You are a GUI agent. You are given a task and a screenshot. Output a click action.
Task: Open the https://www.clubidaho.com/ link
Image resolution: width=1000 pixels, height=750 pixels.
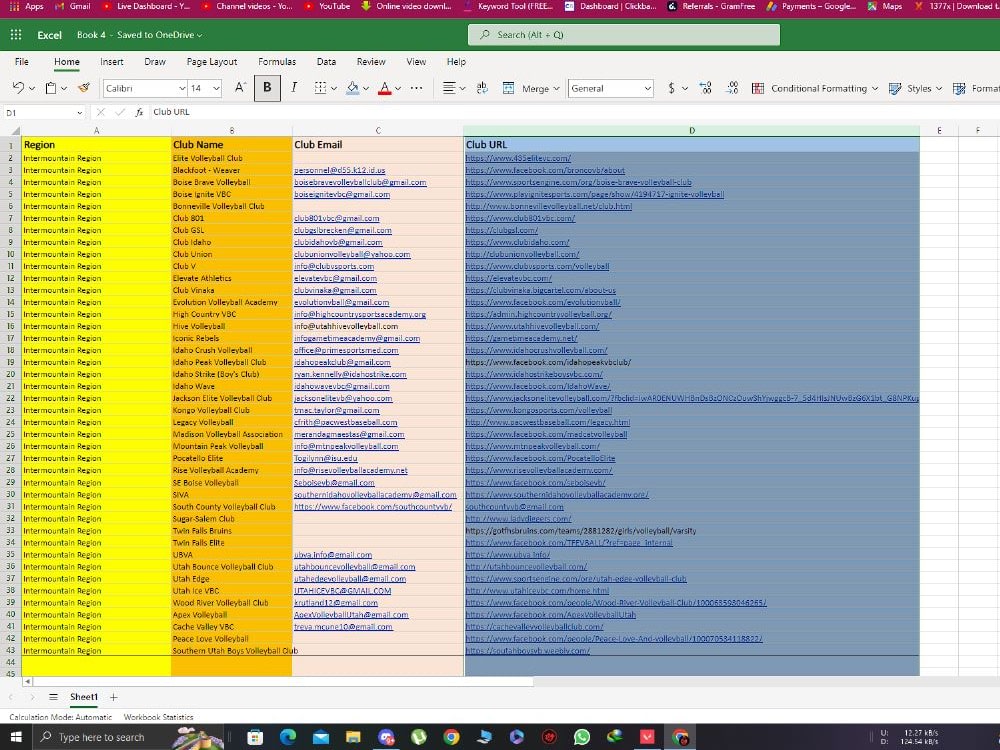tap(517, 242)
